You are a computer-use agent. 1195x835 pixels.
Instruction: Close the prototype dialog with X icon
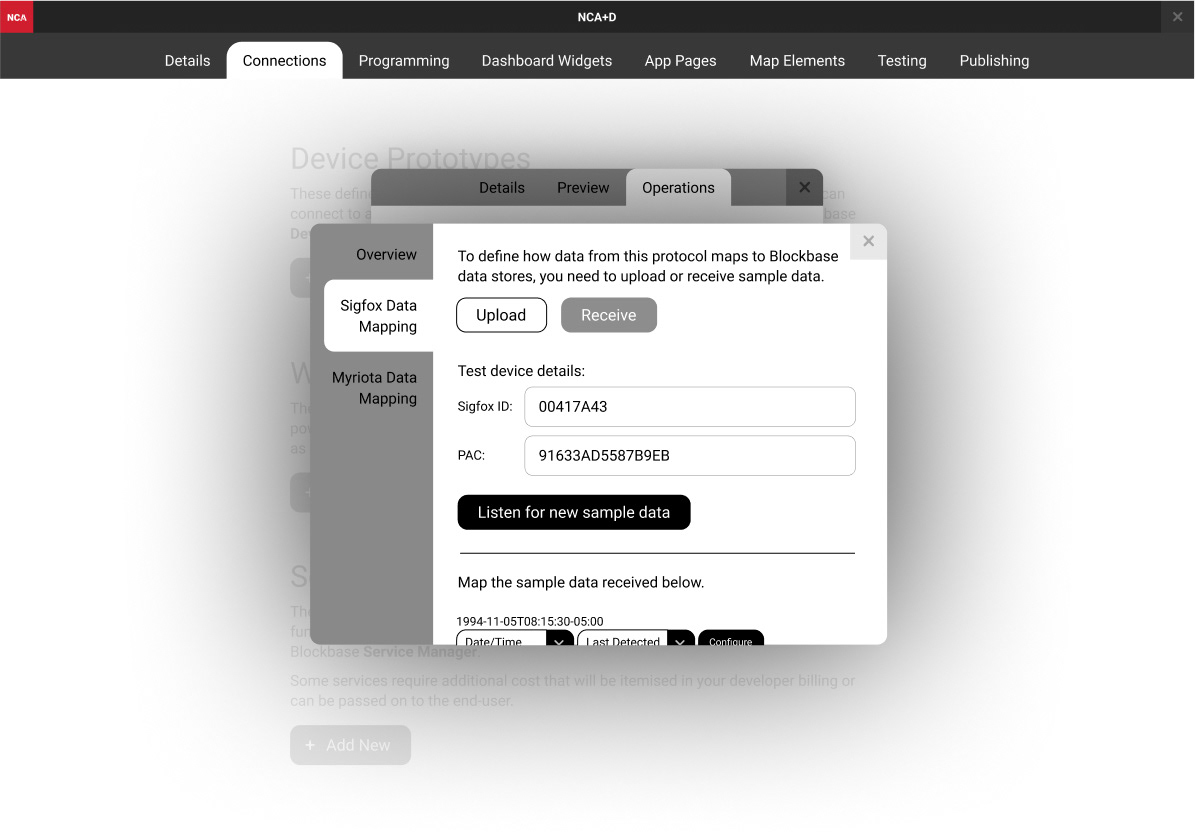pyautogui.click(x=804, y=187)
